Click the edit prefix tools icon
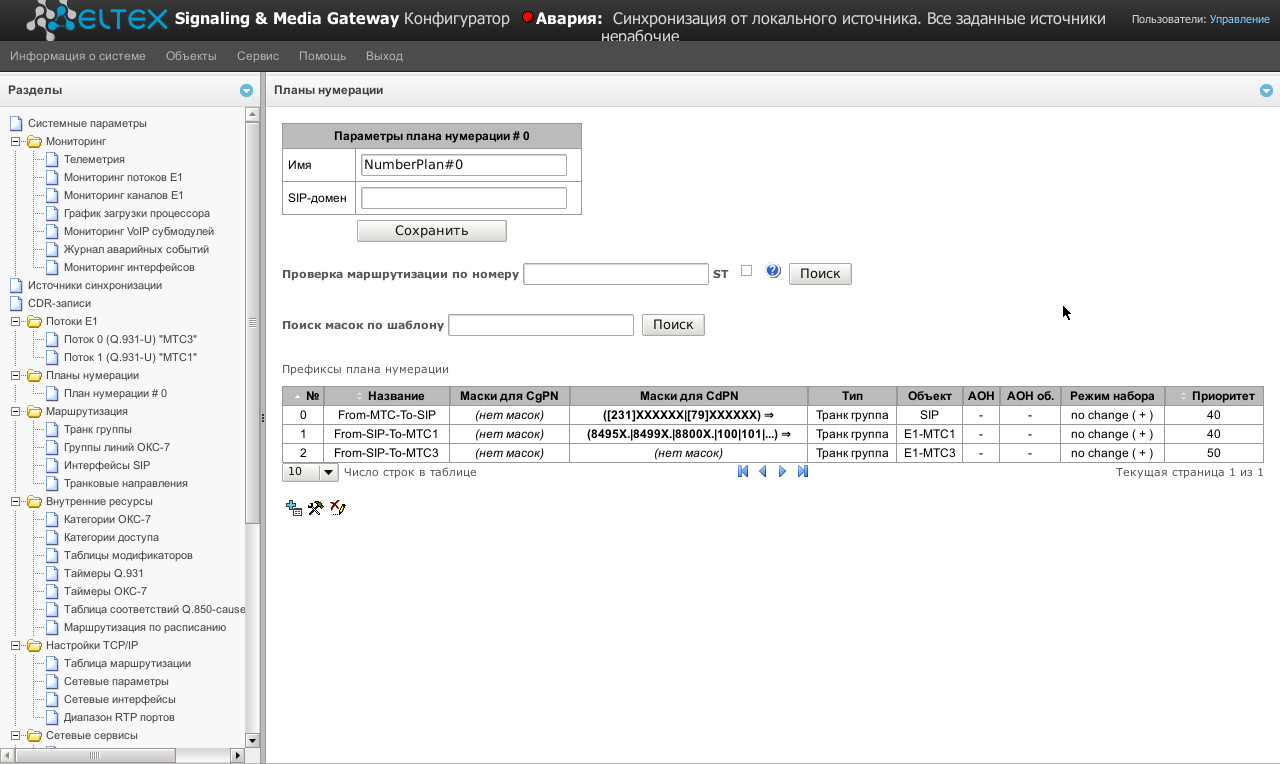This screenshot has height=764, width=1280. tap(315, 508)
